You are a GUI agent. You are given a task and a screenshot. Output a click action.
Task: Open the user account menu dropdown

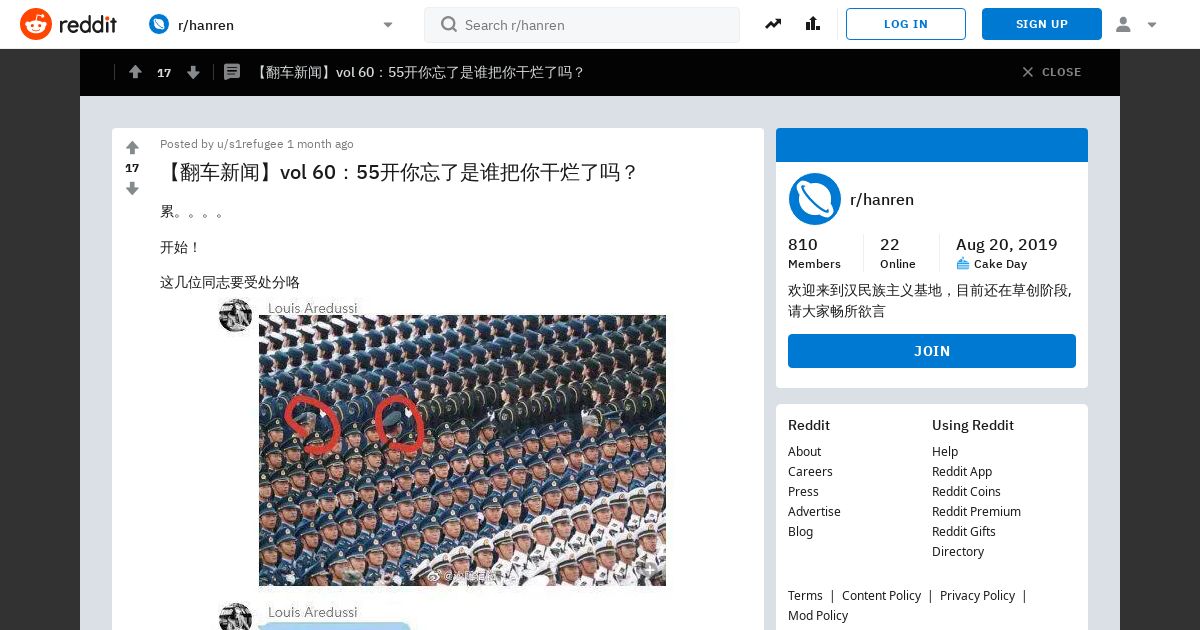[x=1137, y=24]
